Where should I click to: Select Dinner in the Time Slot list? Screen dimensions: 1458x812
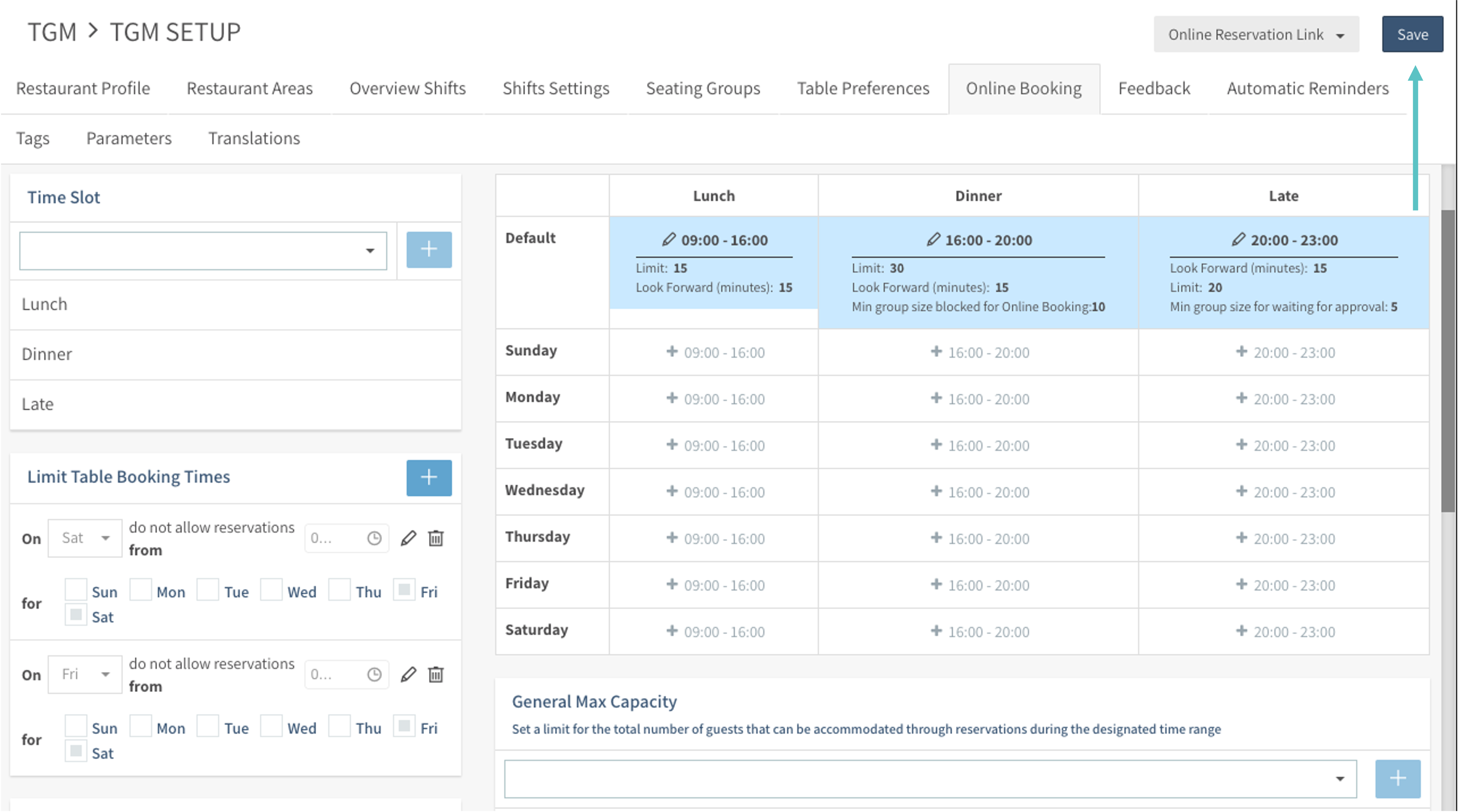47,354
